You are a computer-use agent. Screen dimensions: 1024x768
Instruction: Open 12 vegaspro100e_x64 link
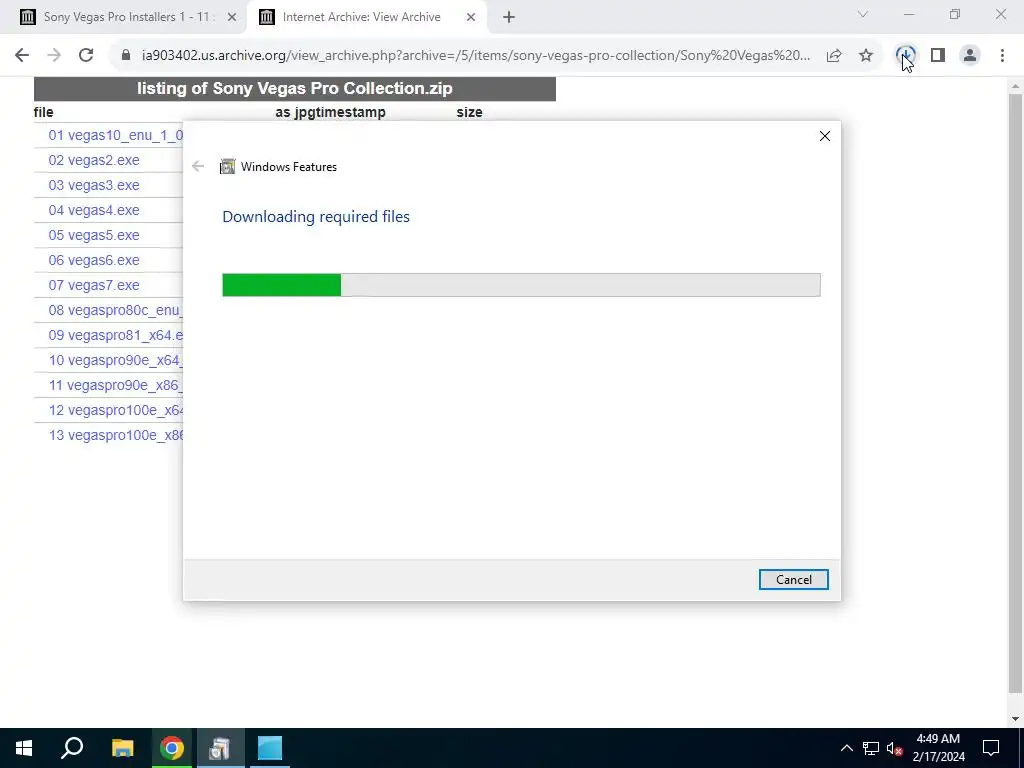(x=116, y=410)
